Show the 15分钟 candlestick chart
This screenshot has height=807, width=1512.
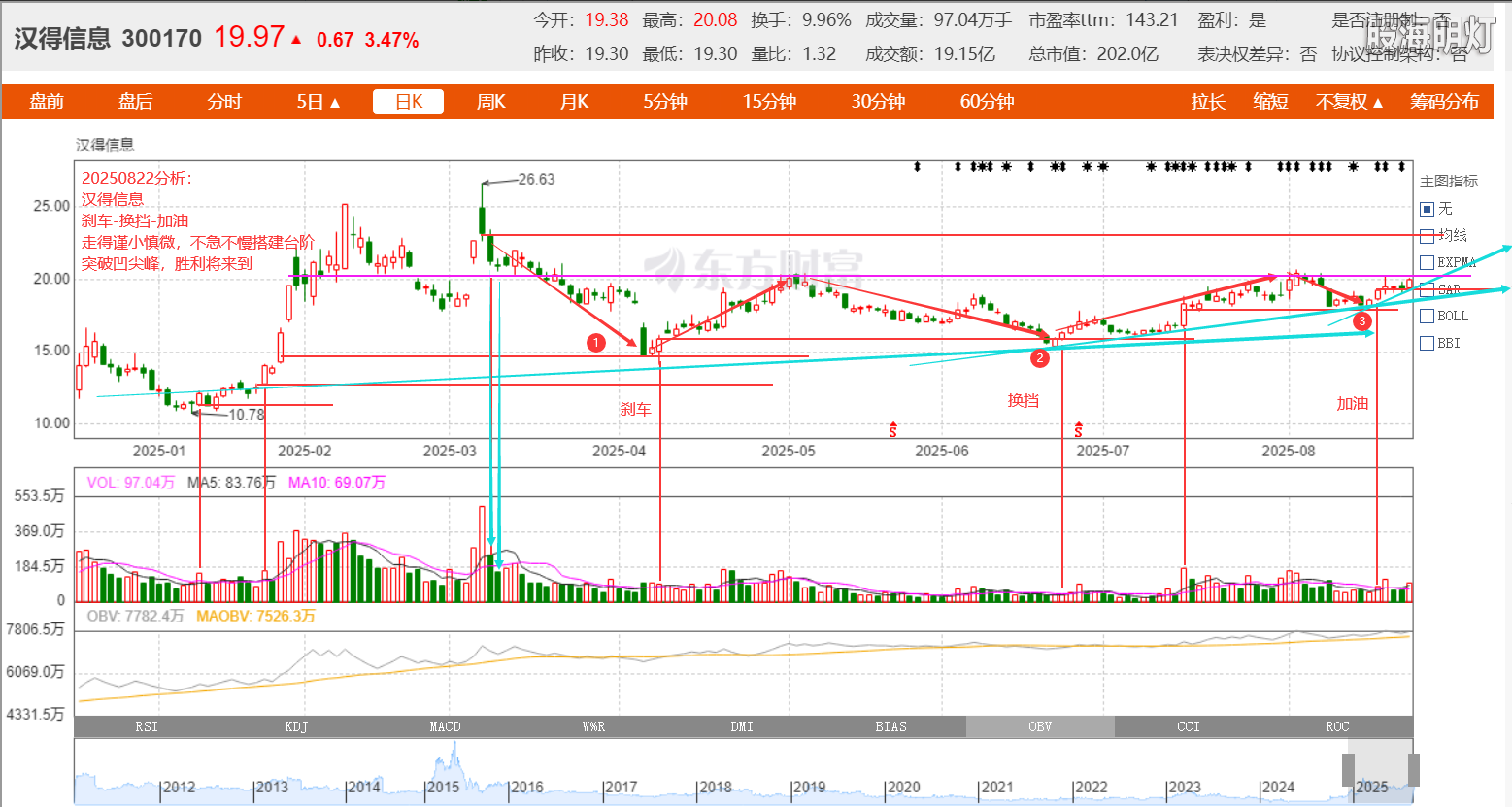tap(770, 102)
